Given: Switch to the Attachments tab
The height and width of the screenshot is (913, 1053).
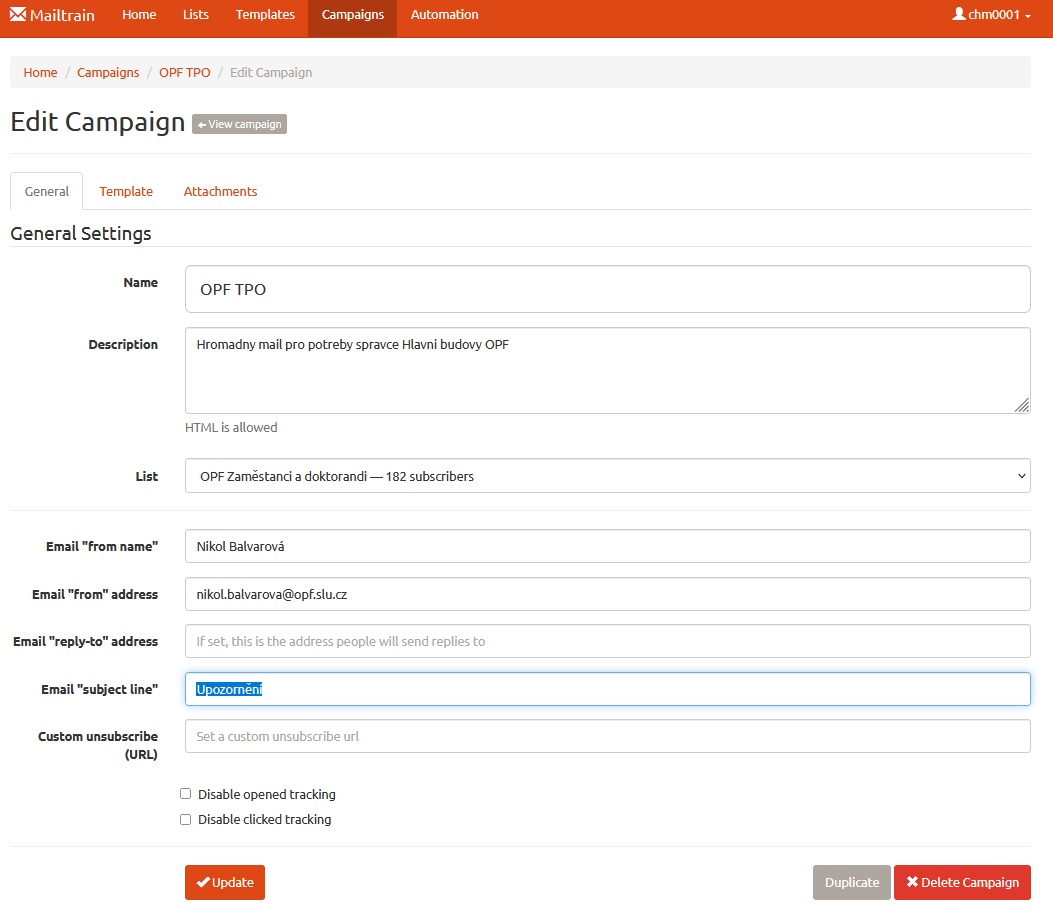Looking at the screenshot, I should click(220, 191).
